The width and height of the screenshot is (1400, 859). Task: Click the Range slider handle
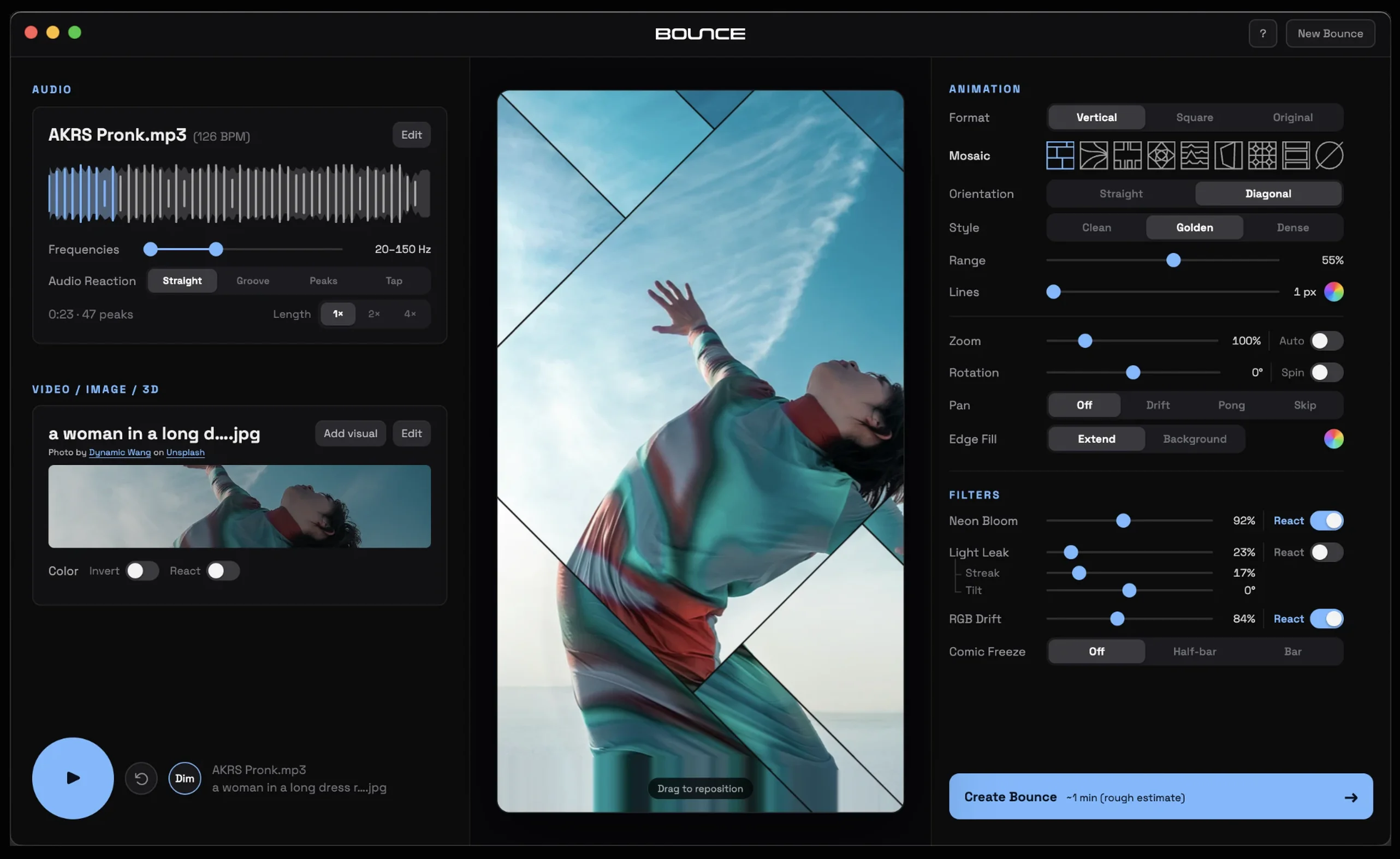(1173, 260)
